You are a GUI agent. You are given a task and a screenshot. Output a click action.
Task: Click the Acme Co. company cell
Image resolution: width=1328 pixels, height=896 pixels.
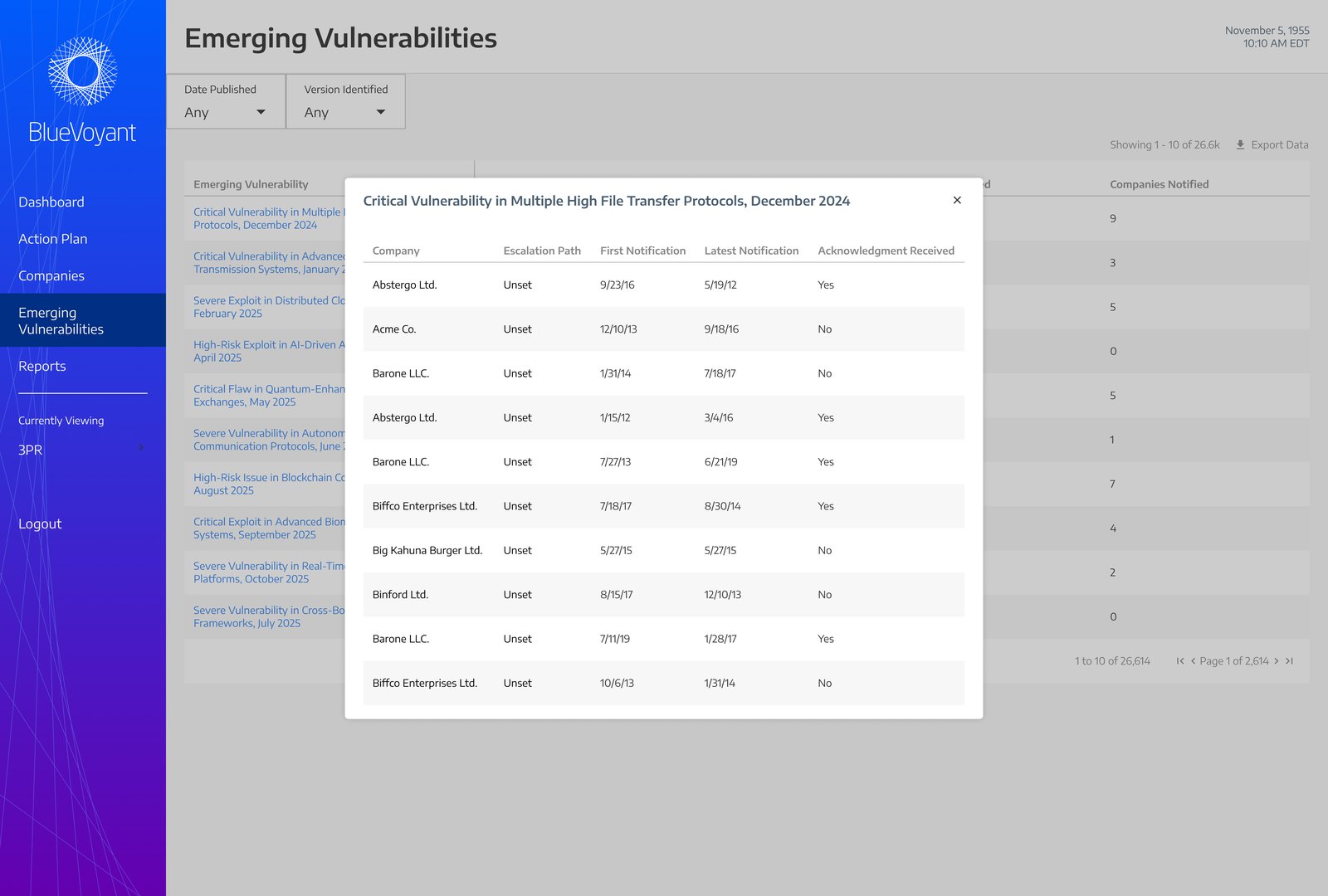coord(394,329)
